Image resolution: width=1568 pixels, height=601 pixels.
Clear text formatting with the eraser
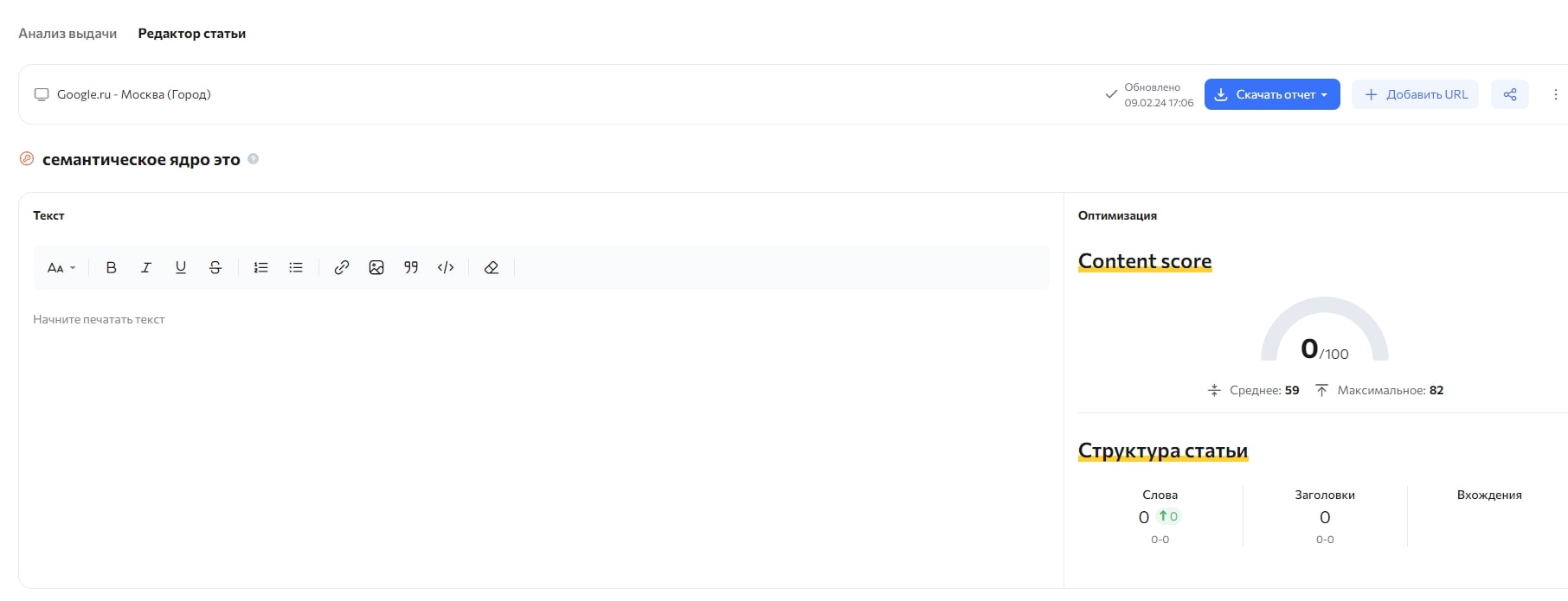point(492,268)
